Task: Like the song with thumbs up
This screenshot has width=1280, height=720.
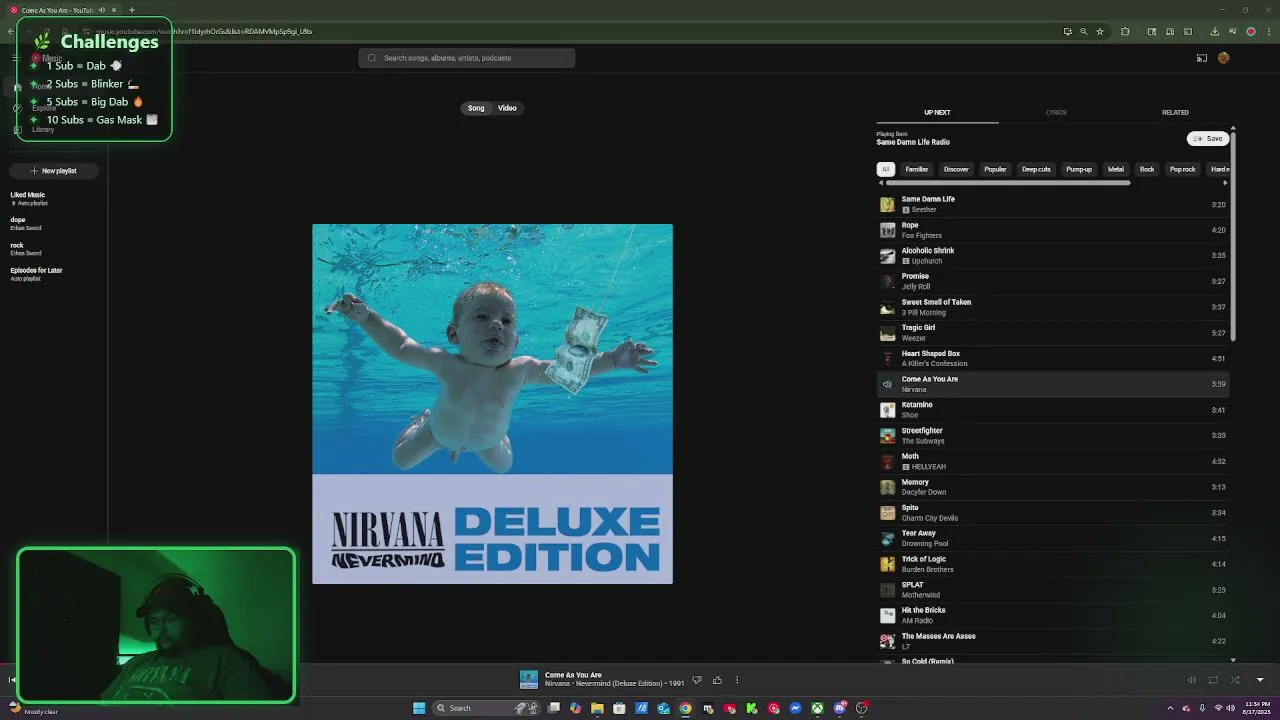Action: [717, 680]
